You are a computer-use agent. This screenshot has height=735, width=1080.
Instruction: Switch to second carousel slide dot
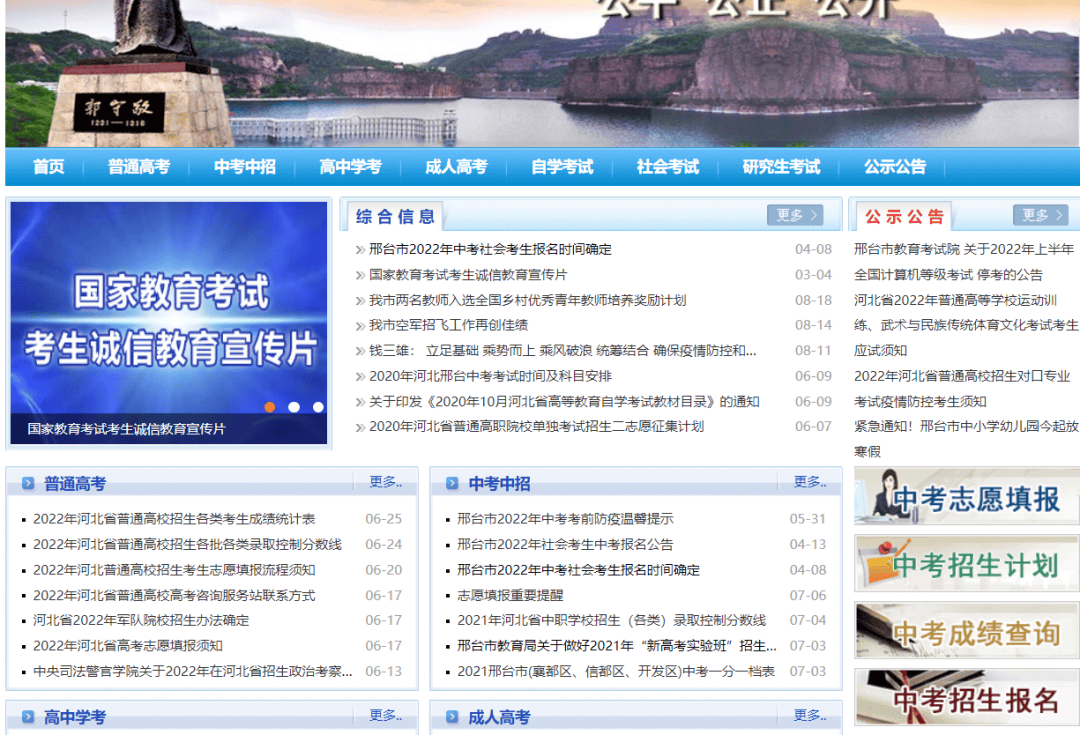(294, 407)
